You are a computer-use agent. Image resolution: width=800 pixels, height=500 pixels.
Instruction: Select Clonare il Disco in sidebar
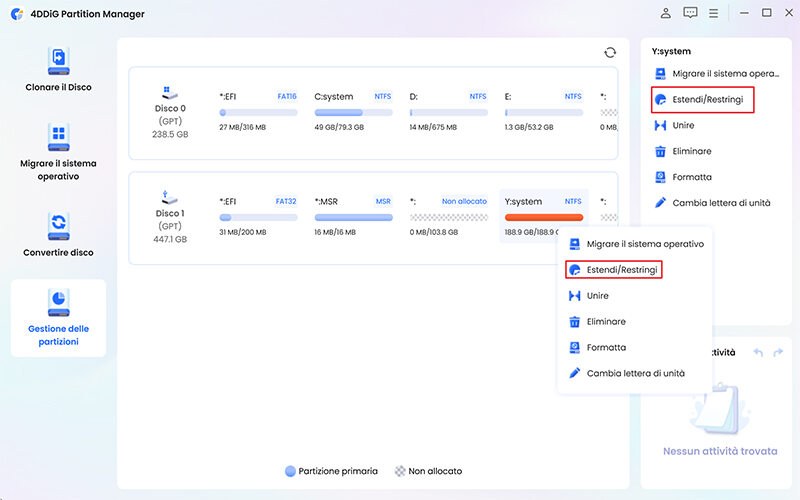tap(57, 69)
